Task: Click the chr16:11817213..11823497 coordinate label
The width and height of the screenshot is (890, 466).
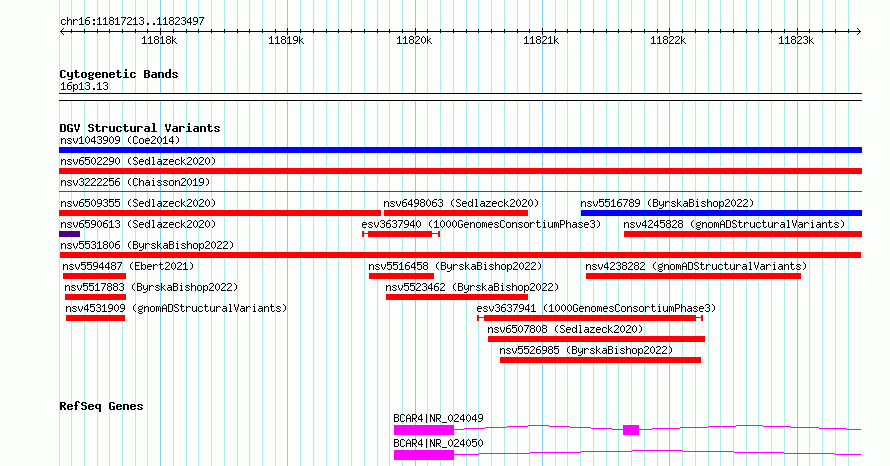Action: click(132, 22)
